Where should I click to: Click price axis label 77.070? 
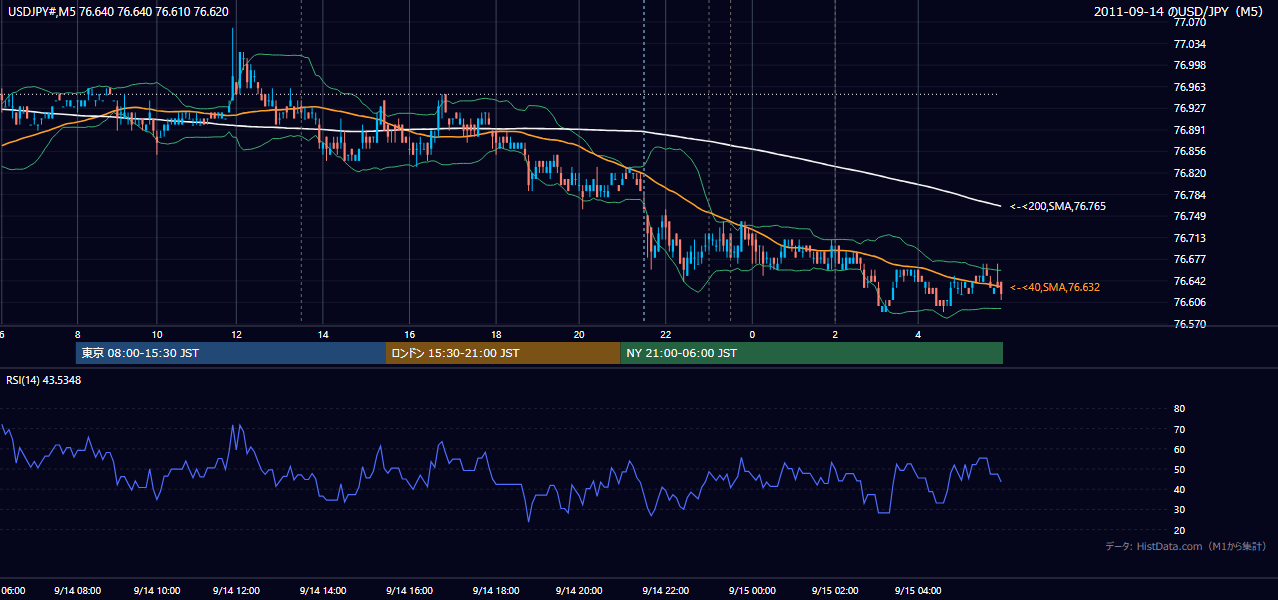pos(1189,22)
